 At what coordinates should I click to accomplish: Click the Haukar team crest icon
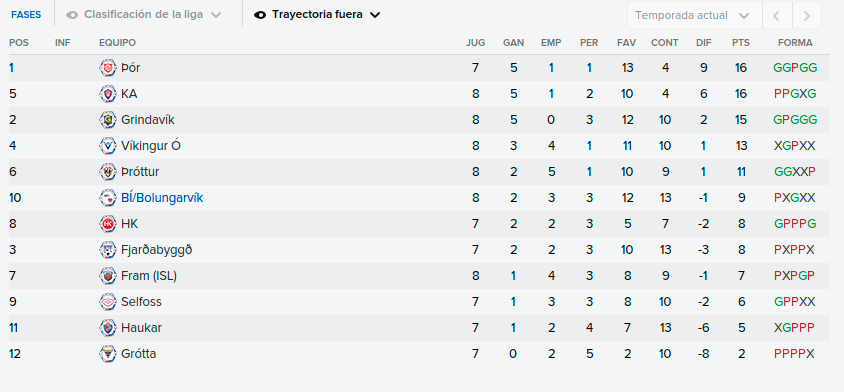coord(108,327)
